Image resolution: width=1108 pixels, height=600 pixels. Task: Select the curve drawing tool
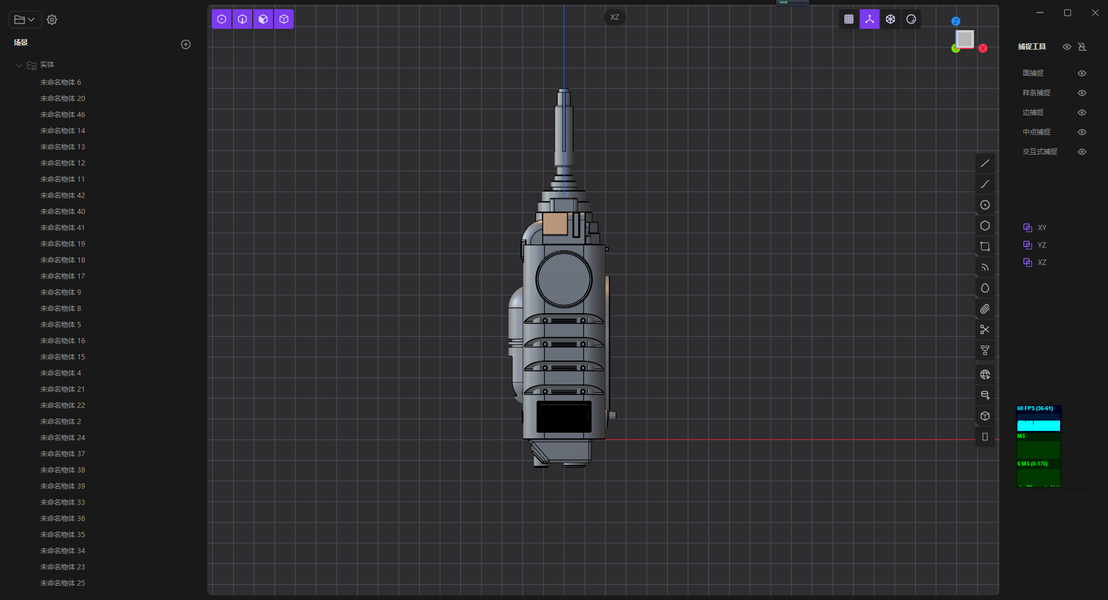985,184
